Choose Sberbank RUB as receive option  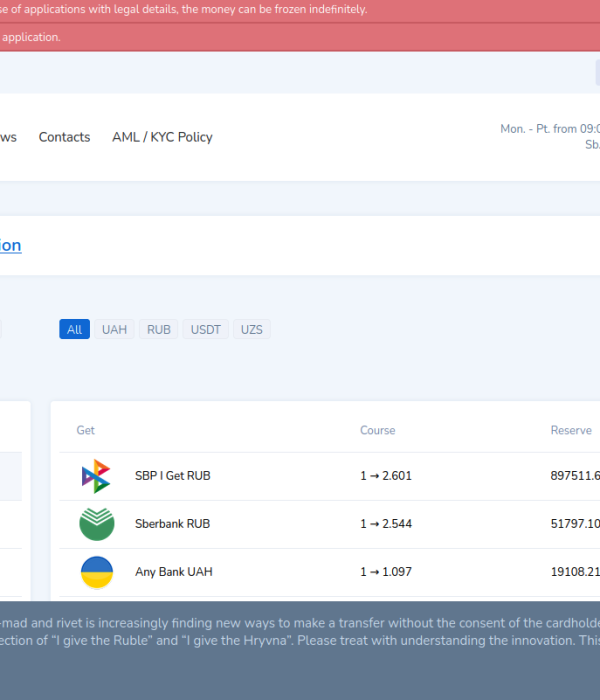[172, 524]
